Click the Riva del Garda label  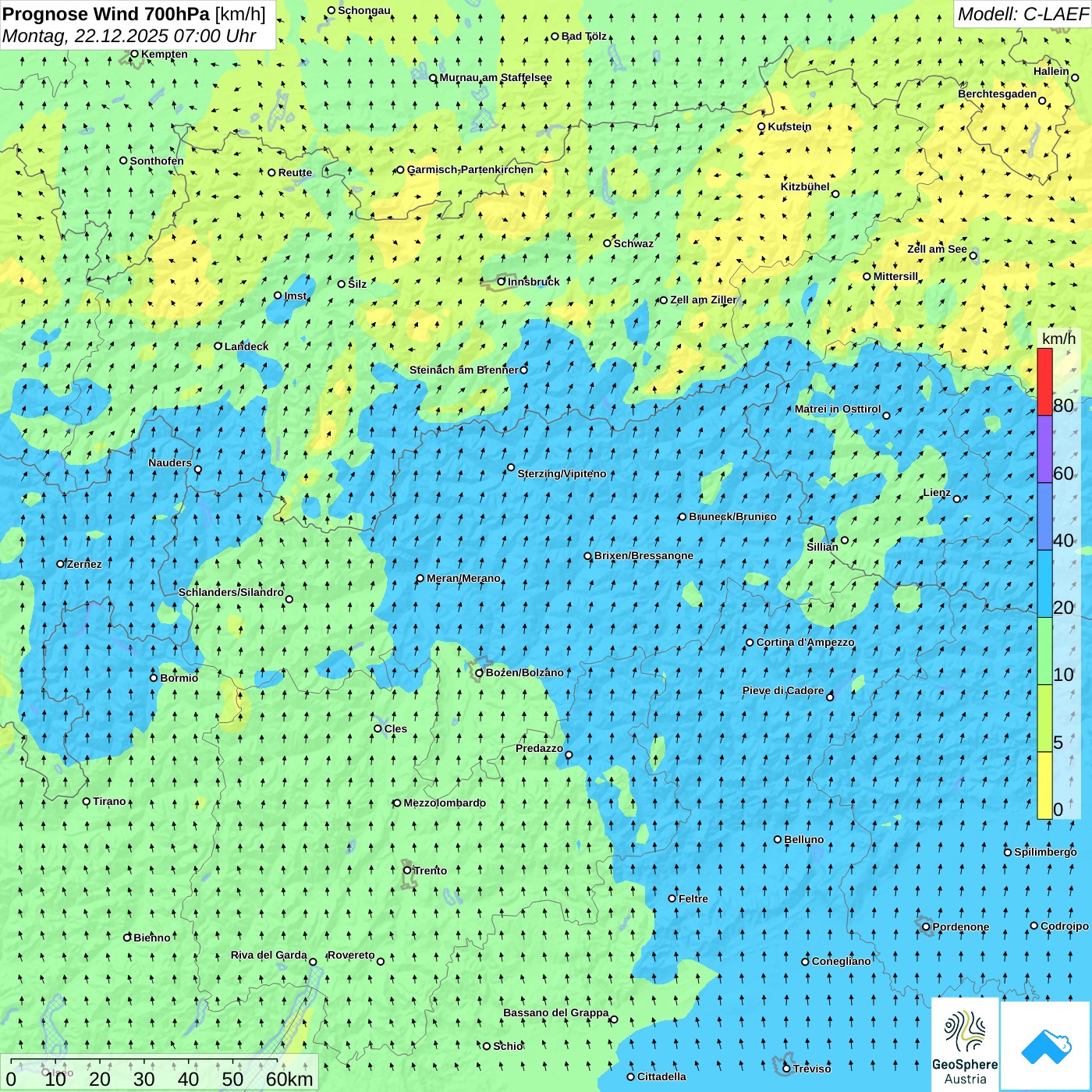(x=269, y=955)
